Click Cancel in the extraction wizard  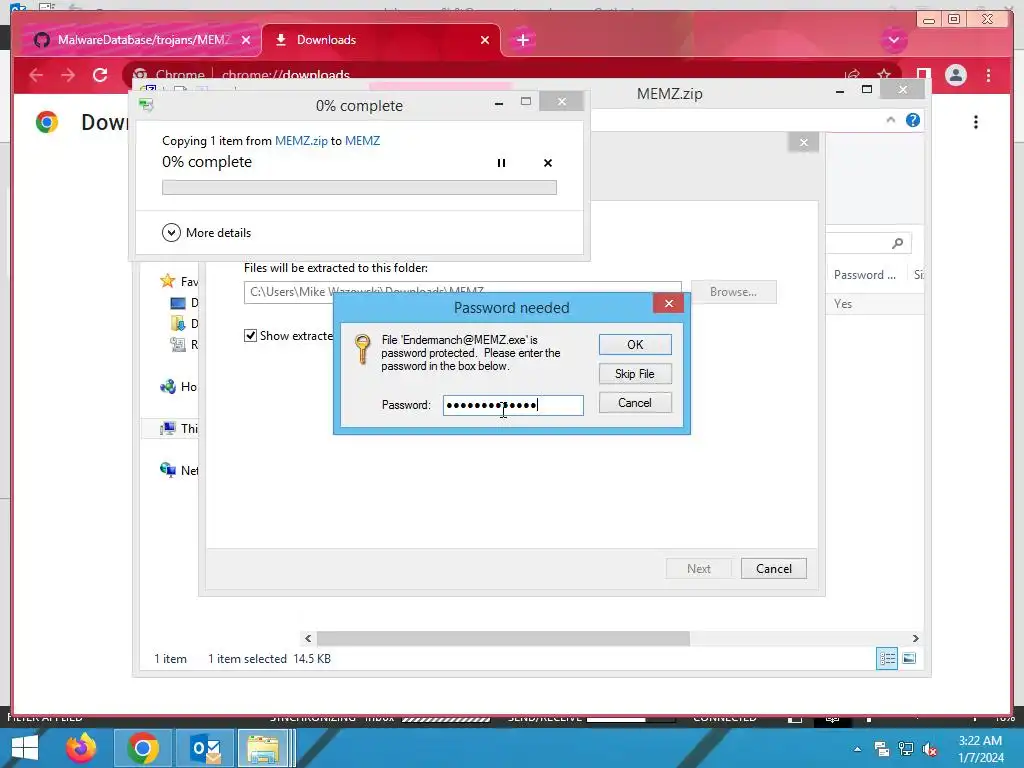pos(773,569)
